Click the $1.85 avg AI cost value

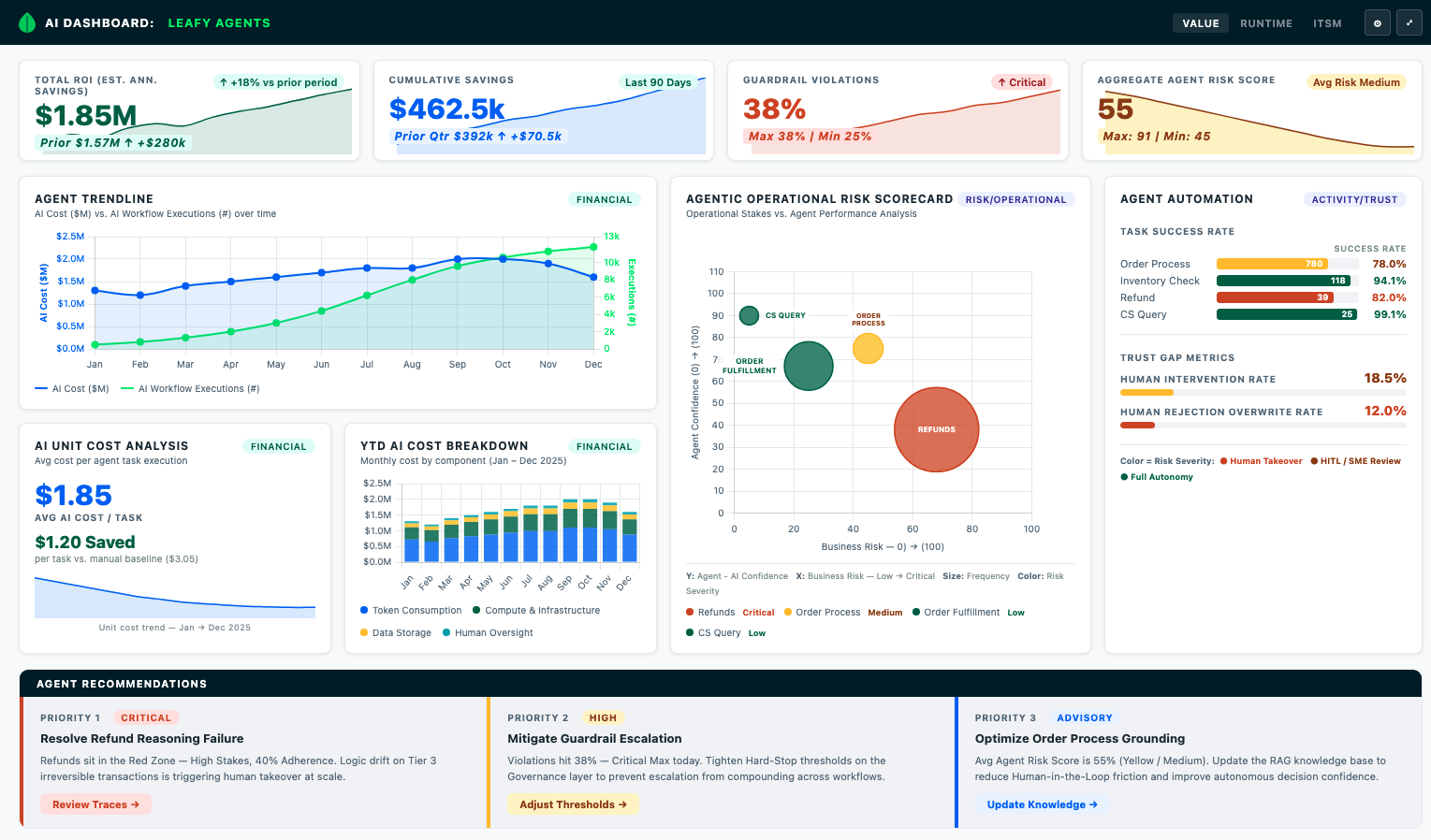click(x=73, y=495)
